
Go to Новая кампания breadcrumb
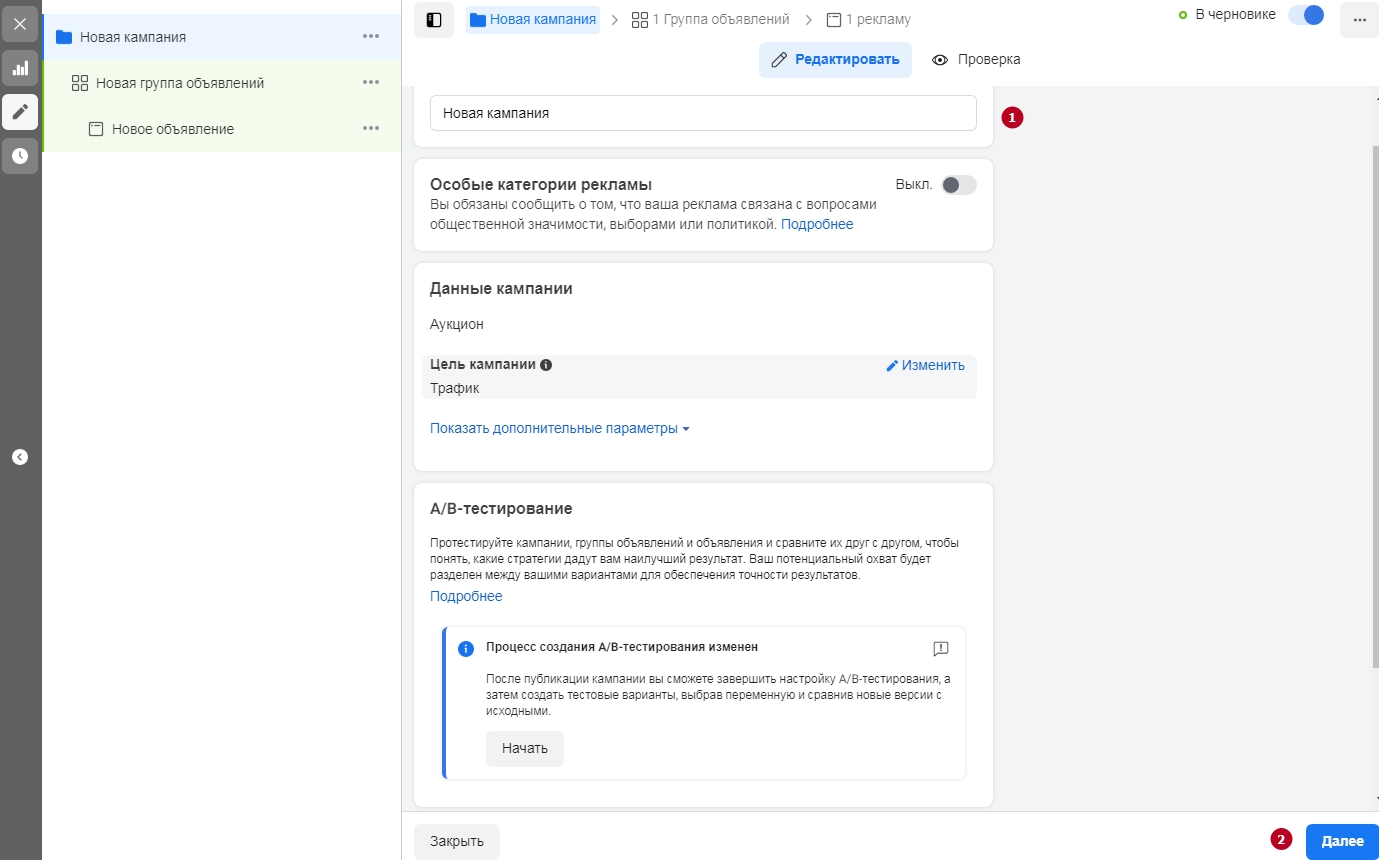click(x=533, y=19)
